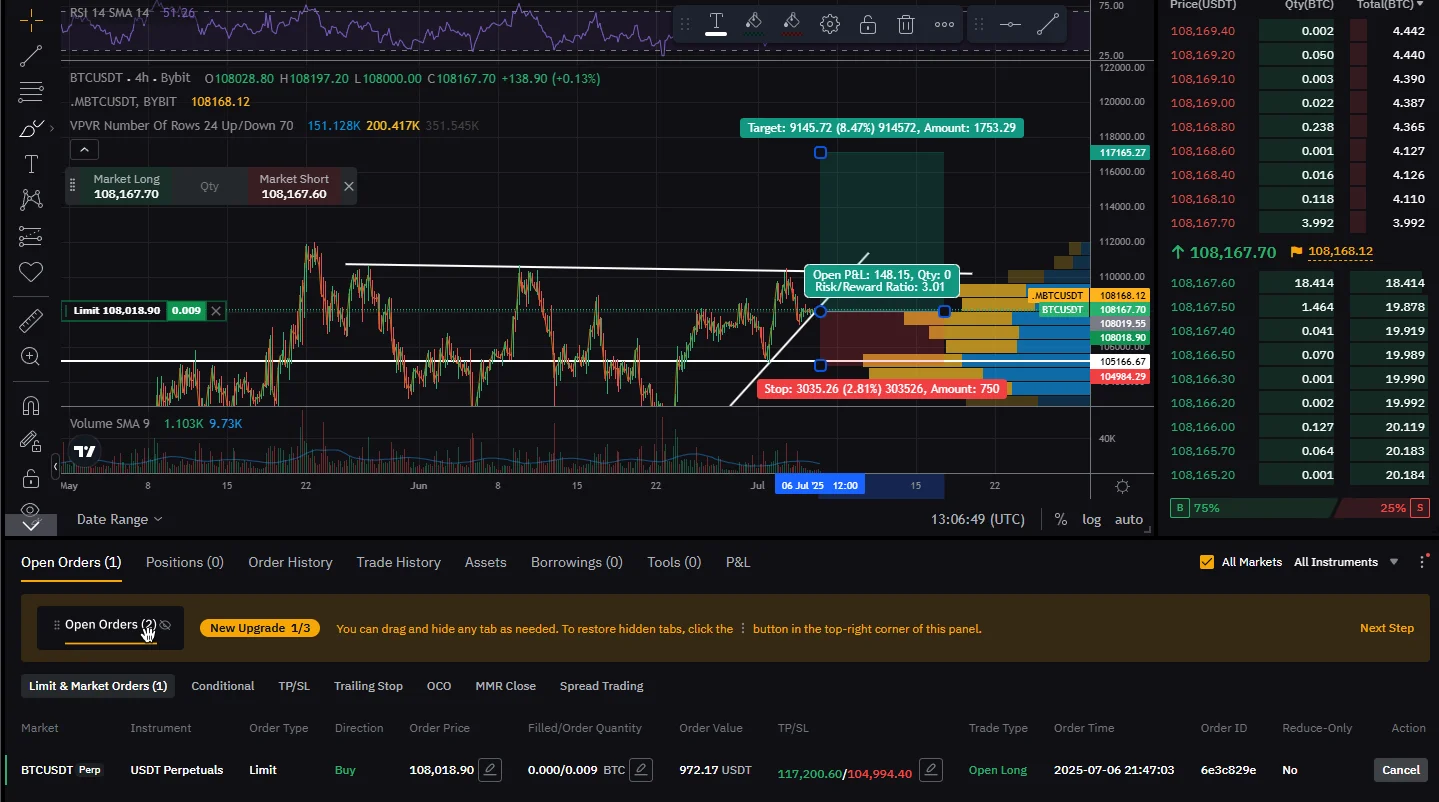Open the chart patterns tool
The height and width of the screenshot is (802, 1439).
[31, 200]
